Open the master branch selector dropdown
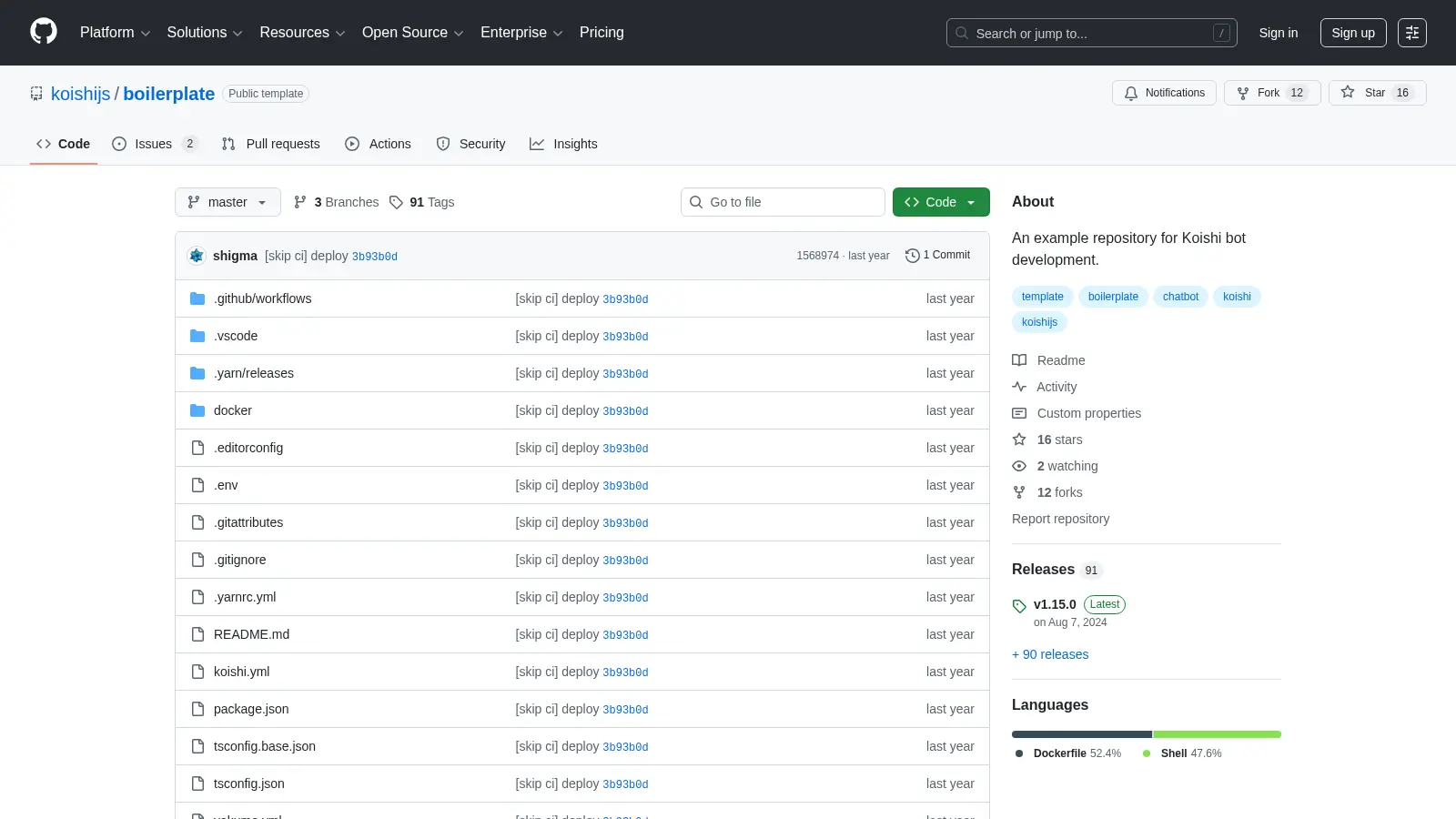This screenshot has width=1456, height=819. [227, 202]
